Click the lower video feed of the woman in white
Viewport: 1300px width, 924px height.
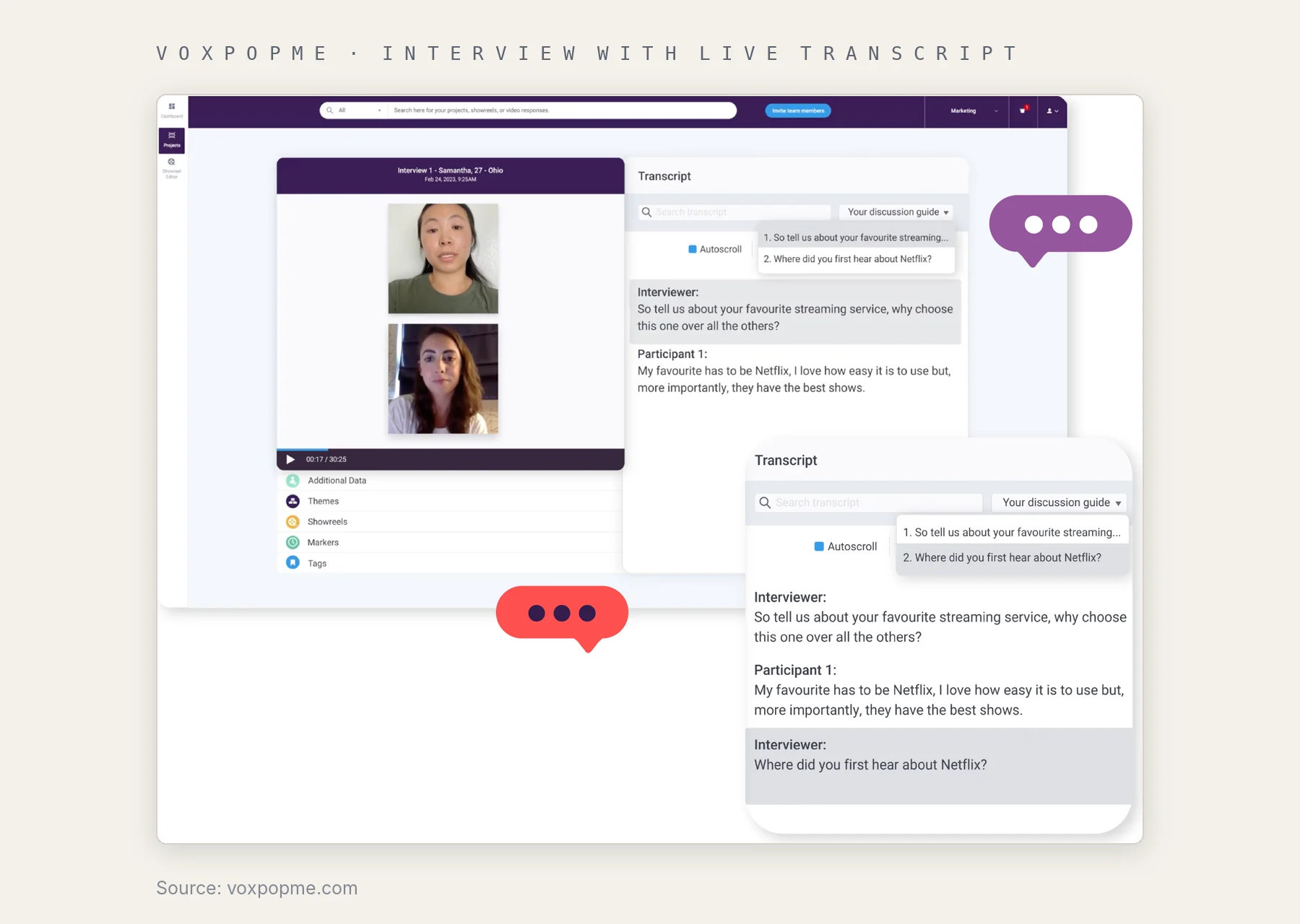[x=443, y=379]
